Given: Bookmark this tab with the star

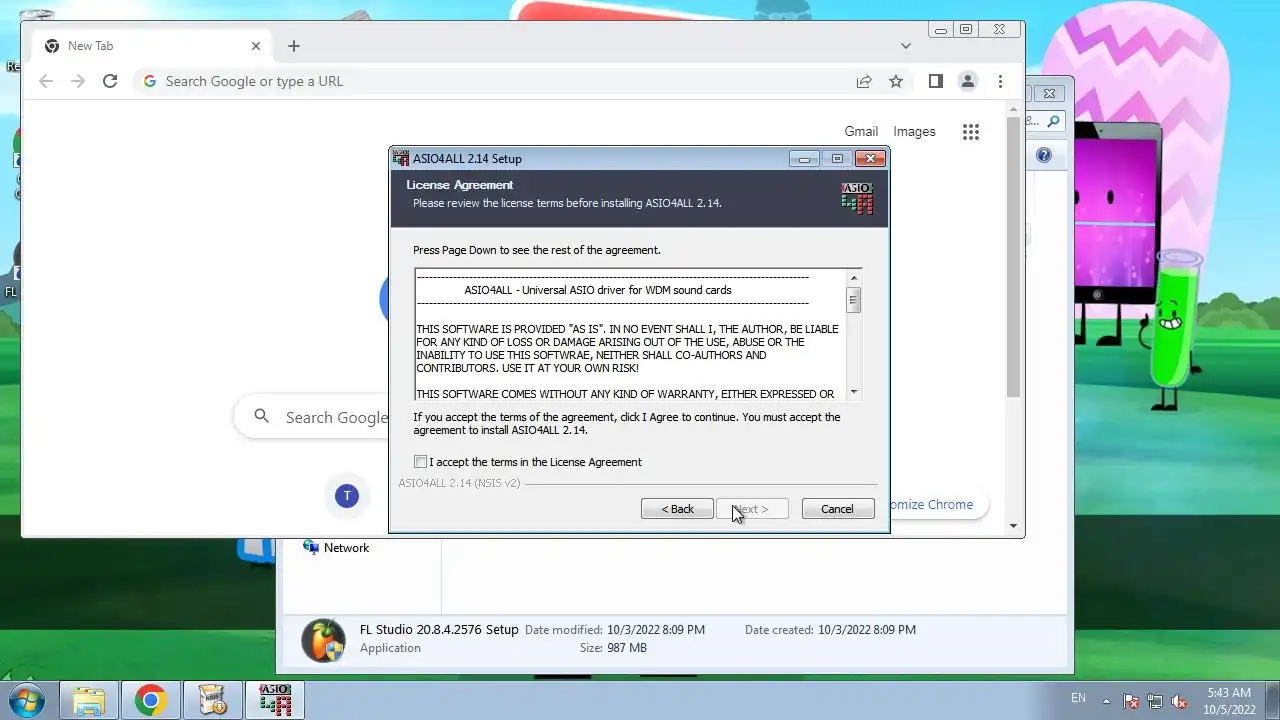Looking at the screenshot, I should coord(896,81).
